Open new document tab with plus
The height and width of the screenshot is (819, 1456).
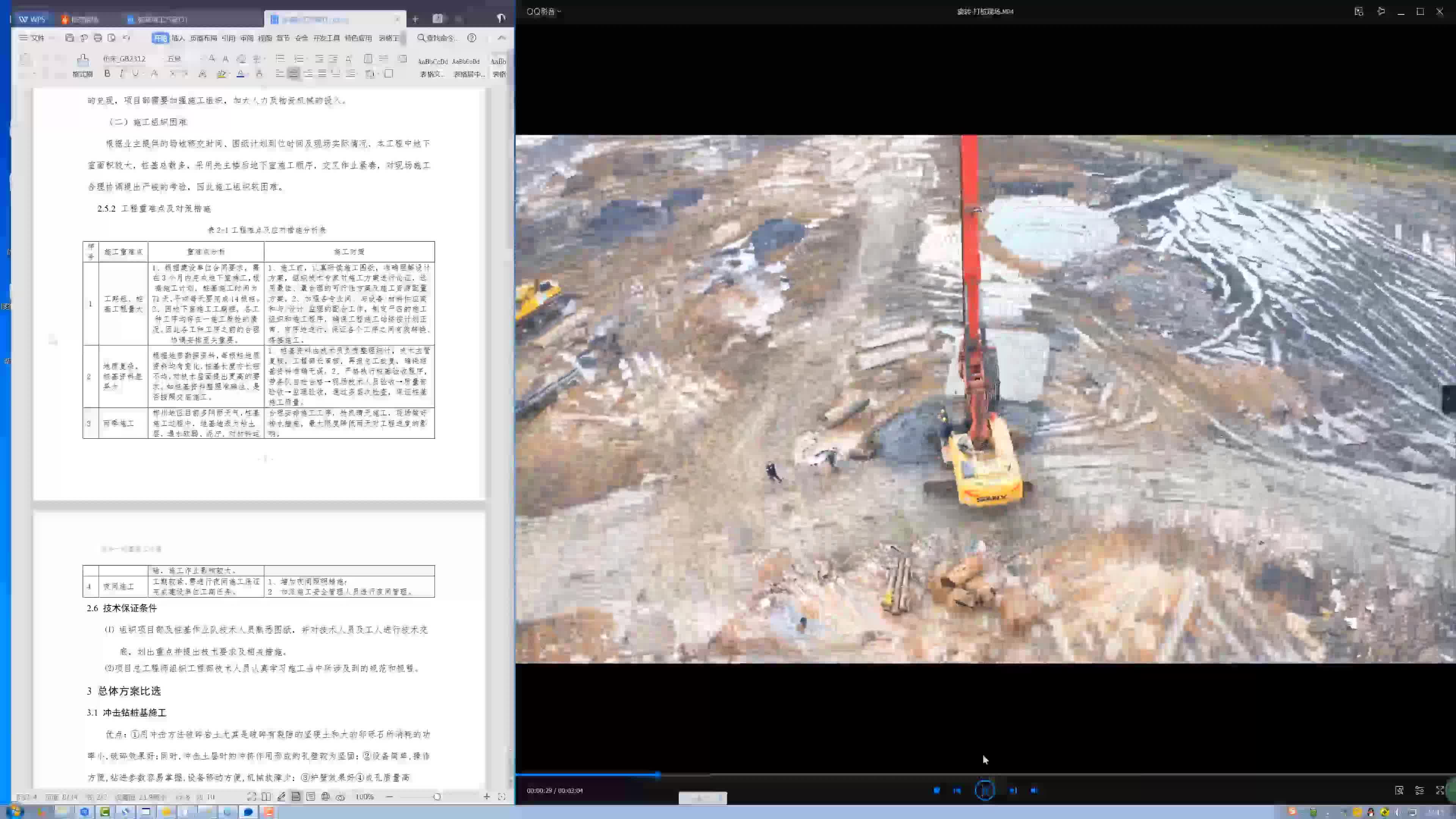point(415,19)
